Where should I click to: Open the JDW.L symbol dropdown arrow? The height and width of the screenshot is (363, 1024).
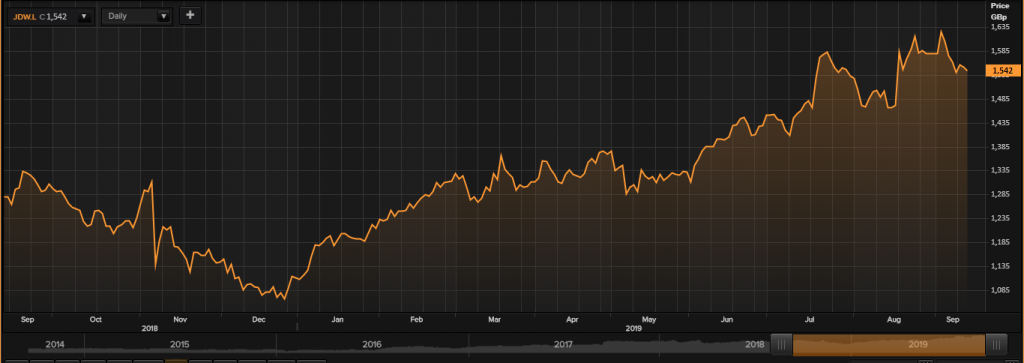84,16
